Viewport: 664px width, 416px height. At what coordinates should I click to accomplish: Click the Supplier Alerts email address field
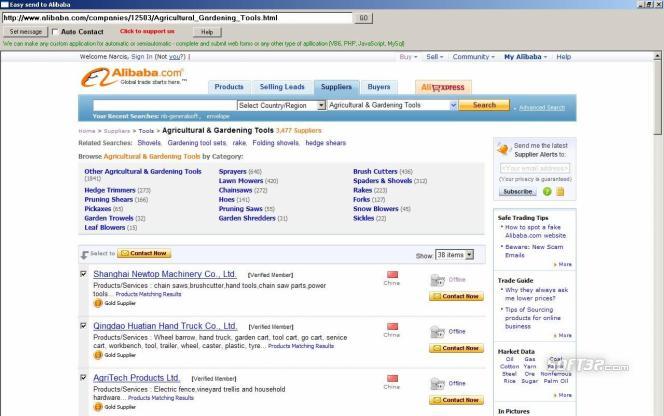tap(535, 168)
